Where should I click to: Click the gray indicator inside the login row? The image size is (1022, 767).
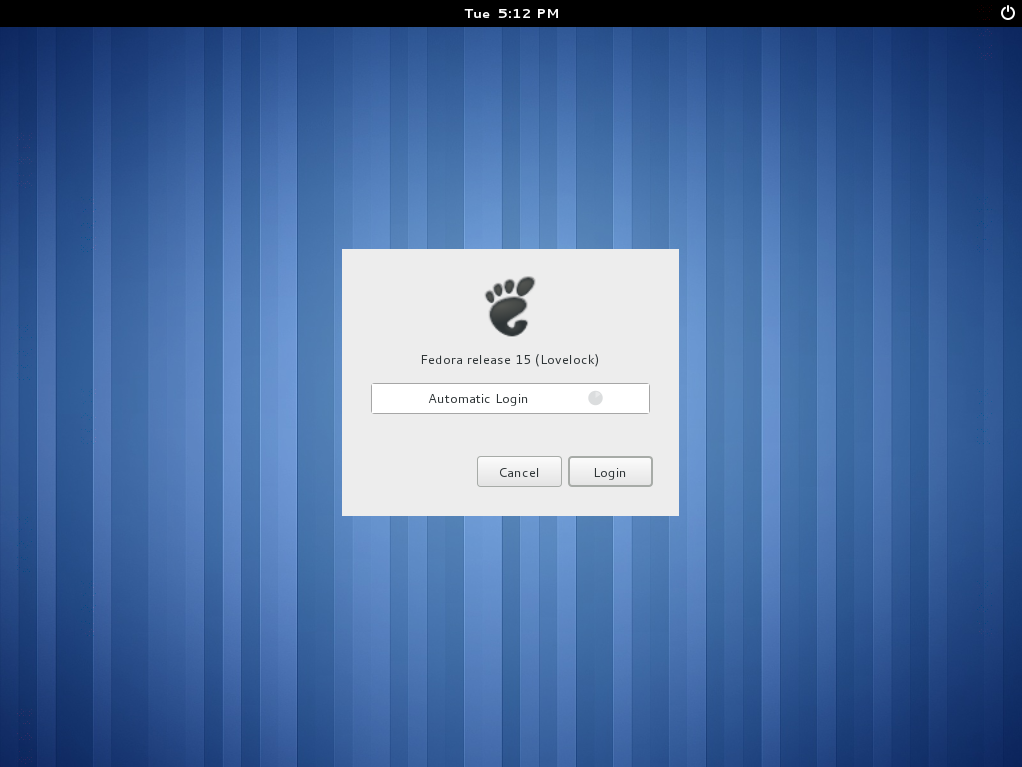[595, 397]
